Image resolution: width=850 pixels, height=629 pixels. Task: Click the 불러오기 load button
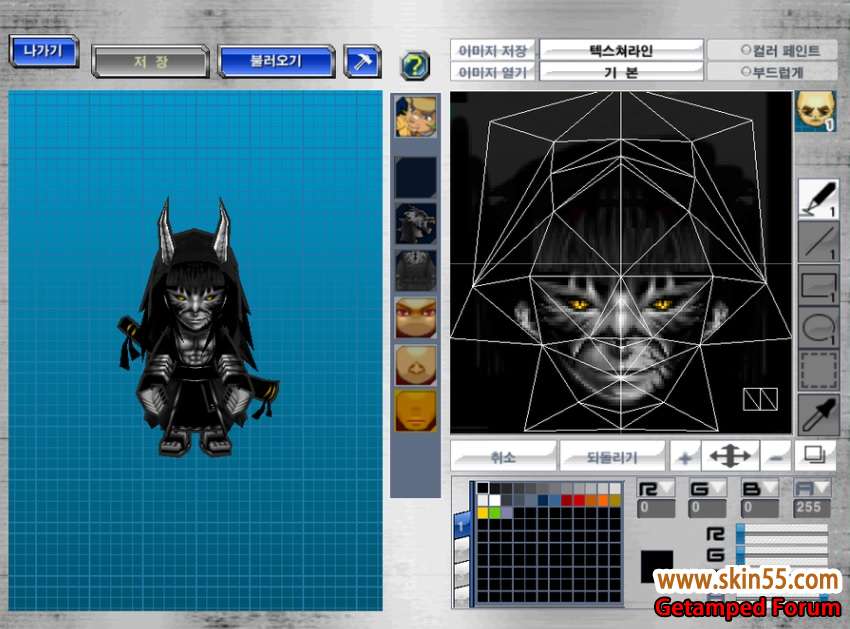pos(276,61)
